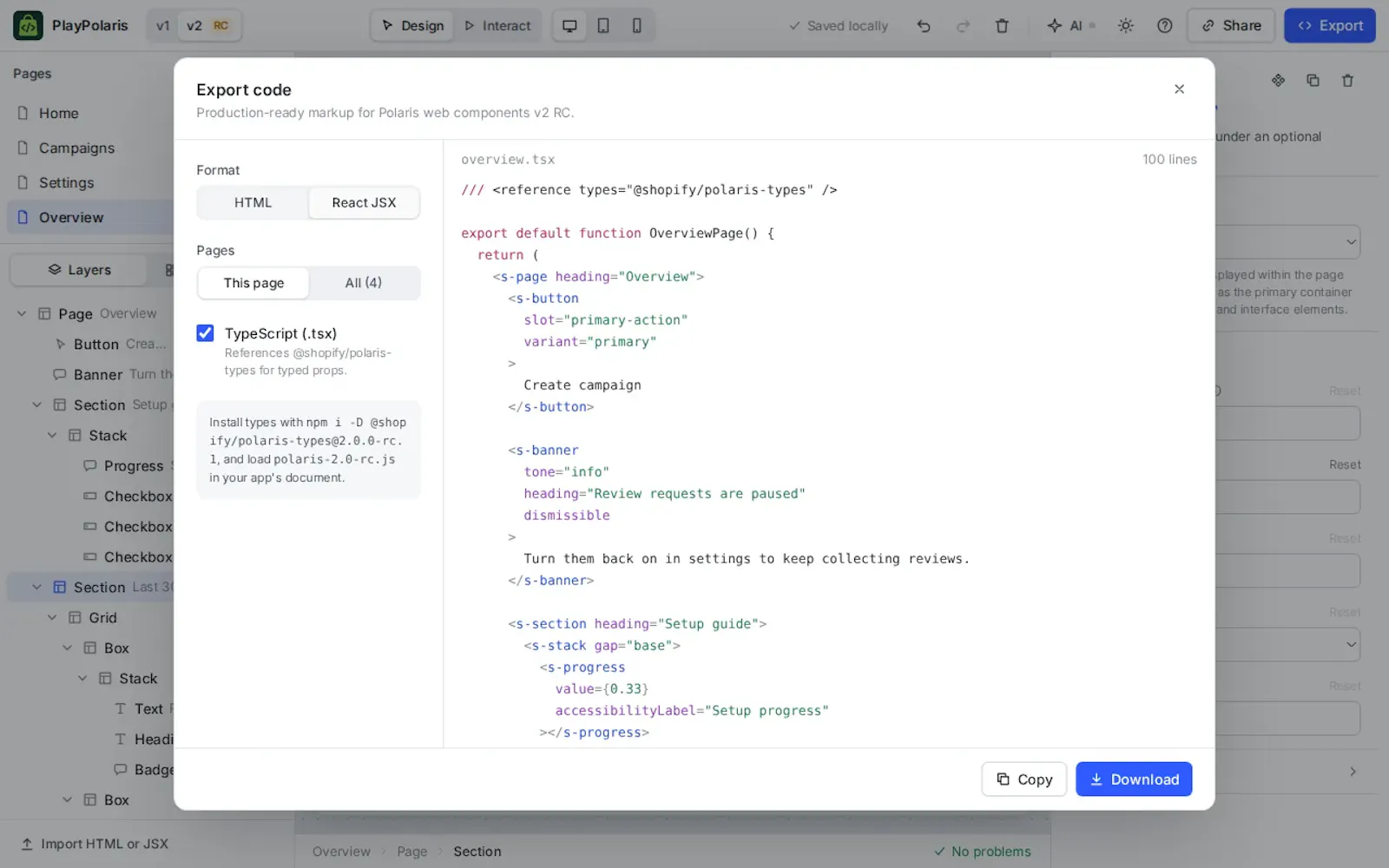Select the Home page item

pyautogui.click(x=90, y=113)
